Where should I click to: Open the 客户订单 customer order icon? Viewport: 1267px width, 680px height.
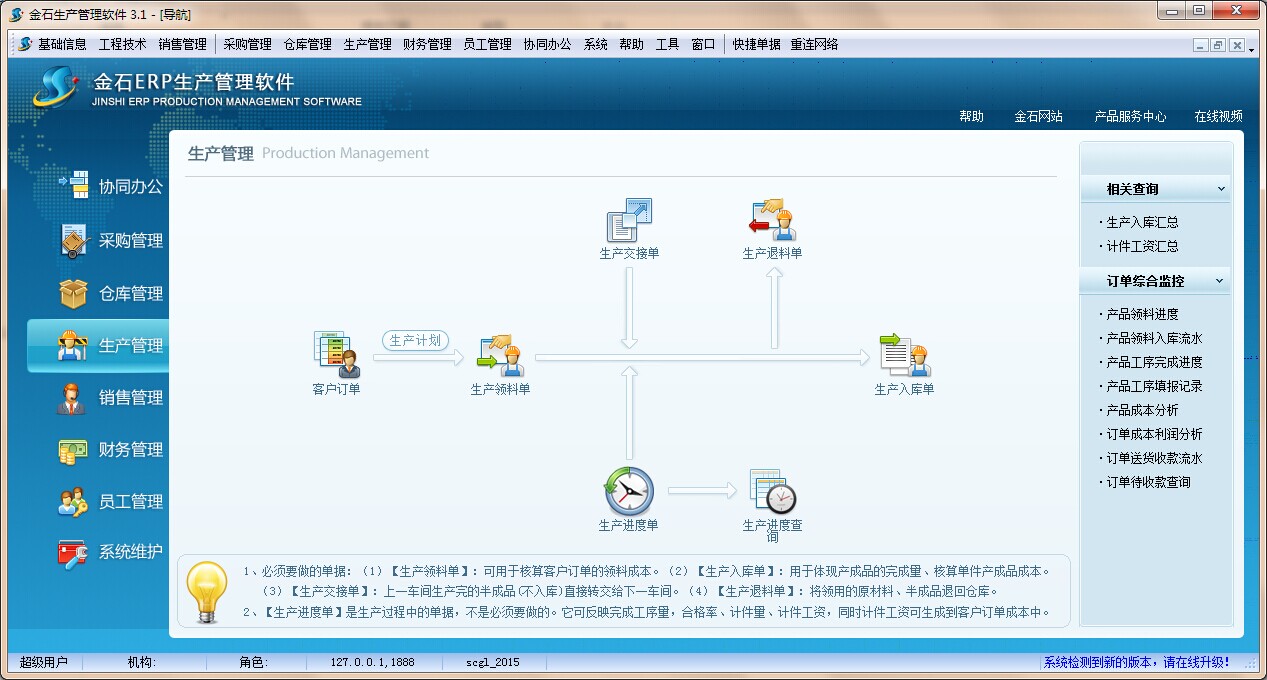[x=336, y=355]
